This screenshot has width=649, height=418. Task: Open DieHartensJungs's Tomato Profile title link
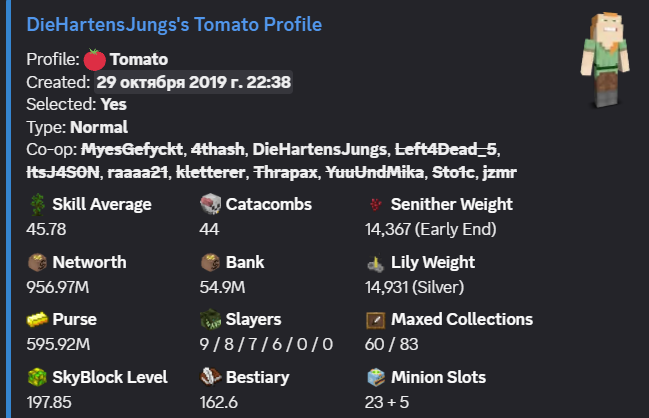coord(174,25)
